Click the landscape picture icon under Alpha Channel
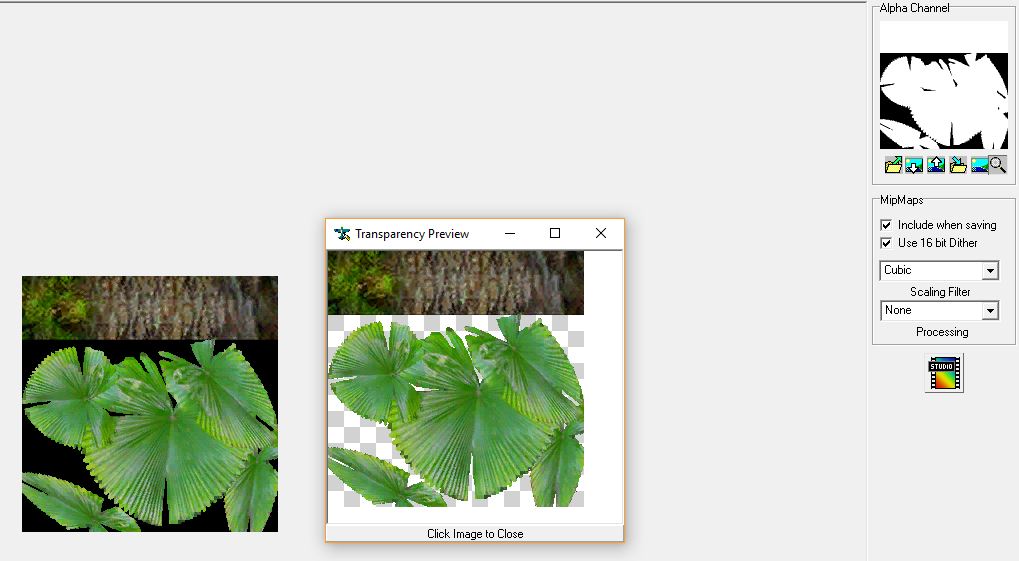Viewport: 1019px width, 561px height. pos(979,165)
